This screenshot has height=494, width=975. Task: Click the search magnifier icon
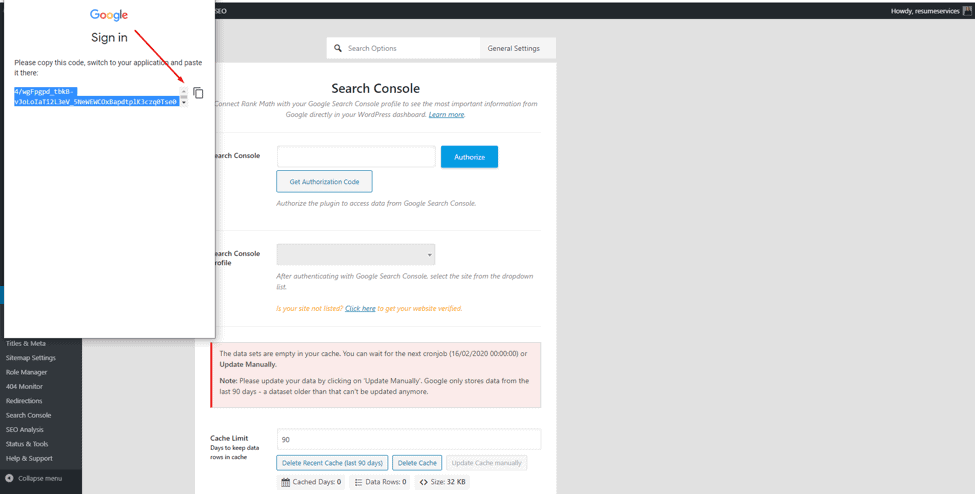(x=338, y=48)
